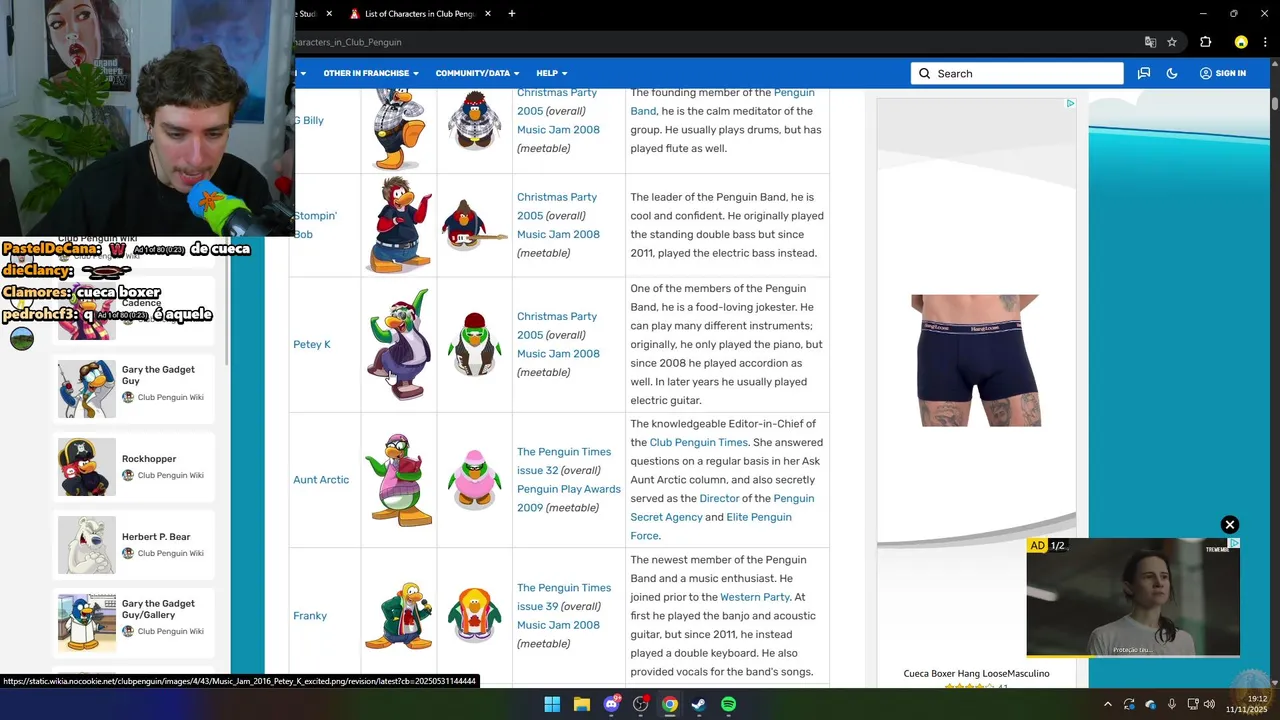The height and width of the screenshot is (720, 1280).
Task: View Franky's large artwork image
Action: pyautogui.click(x=399, y=615)
